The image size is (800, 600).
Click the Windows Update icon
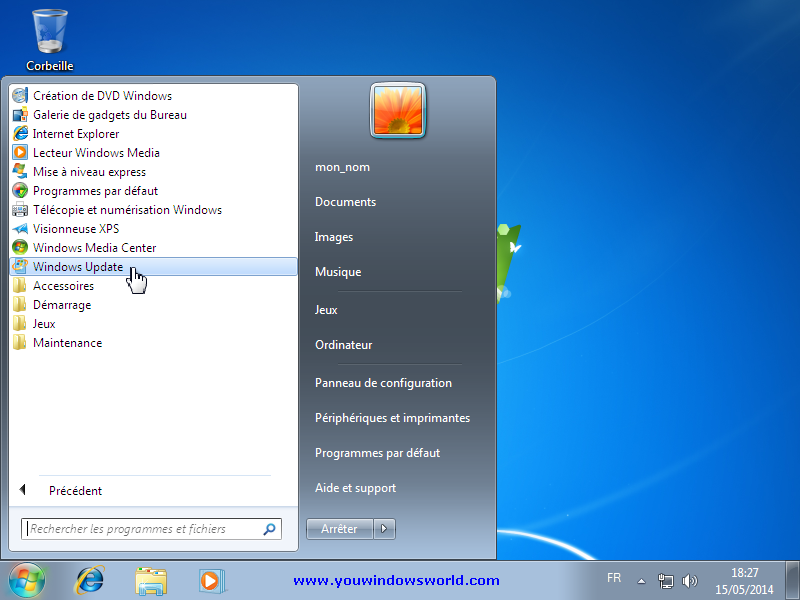(20, 266)
